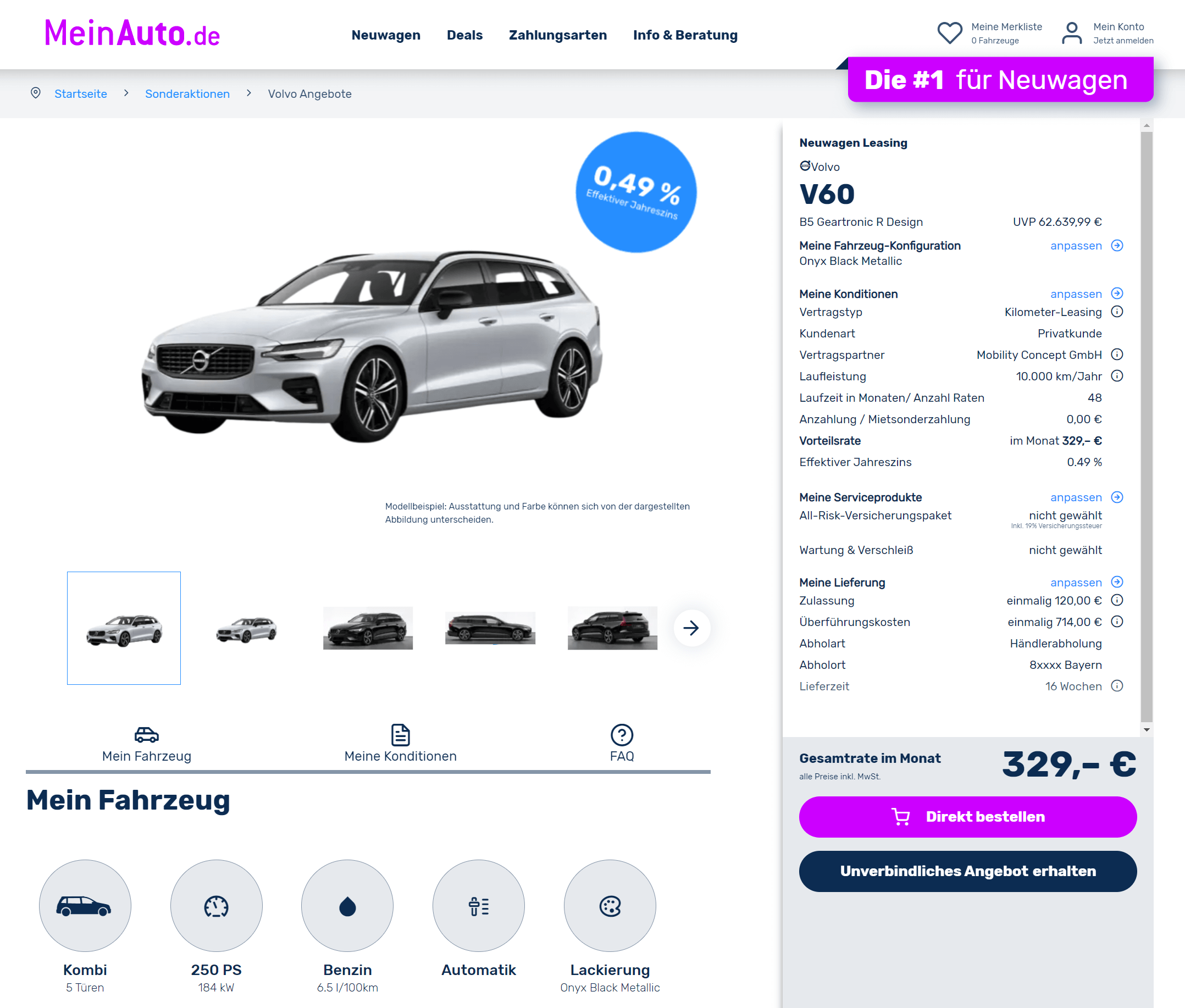The height and width of the screenshot is (1008, 1185).
Task: Go to Sonderaktionen breadcrumb link
Action: tap(187, 94)
